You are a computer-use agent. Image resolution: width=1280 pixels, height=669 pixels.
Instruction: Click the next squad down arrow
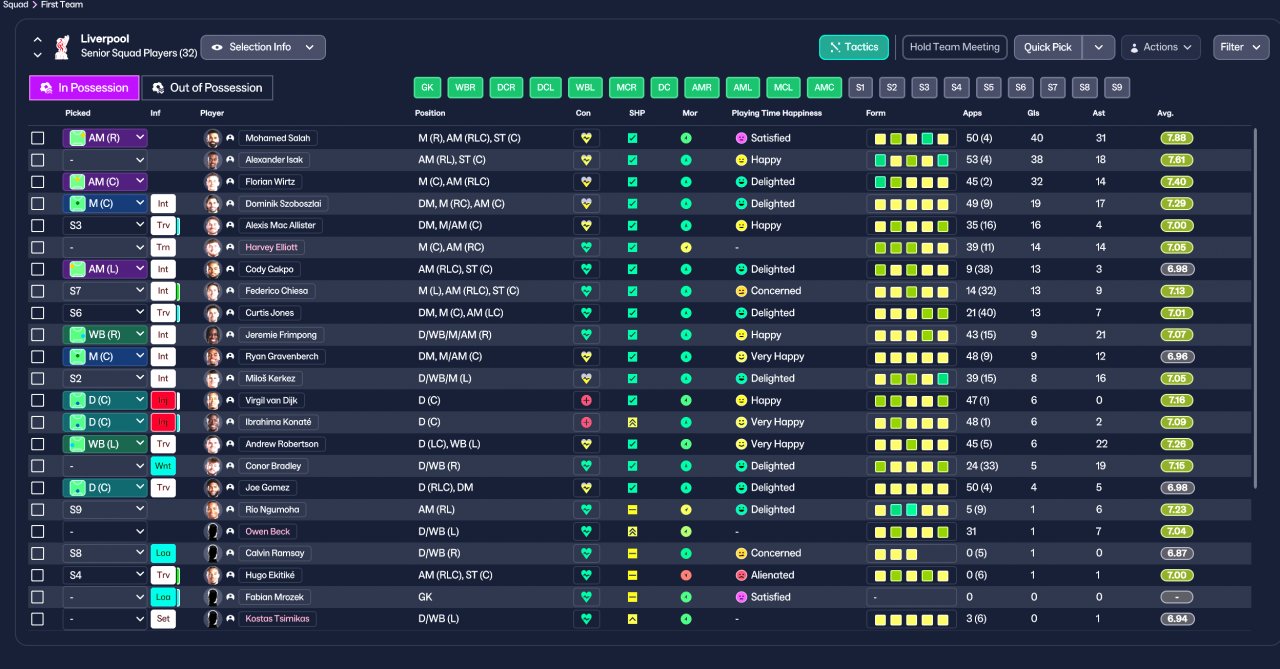38,55
